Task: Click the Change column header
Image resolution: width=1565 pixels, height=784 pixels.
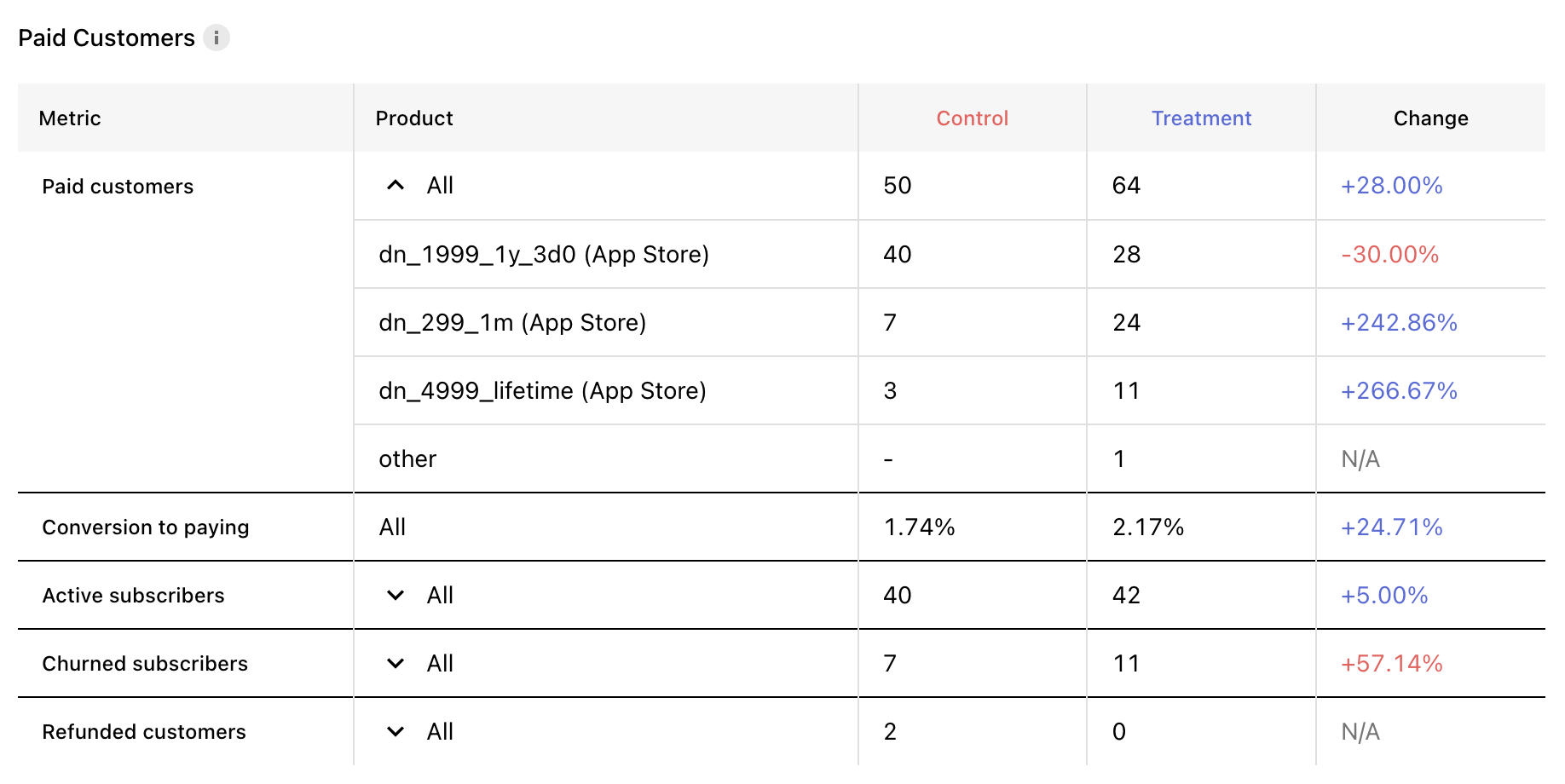Action: [x=1431, y=118]
